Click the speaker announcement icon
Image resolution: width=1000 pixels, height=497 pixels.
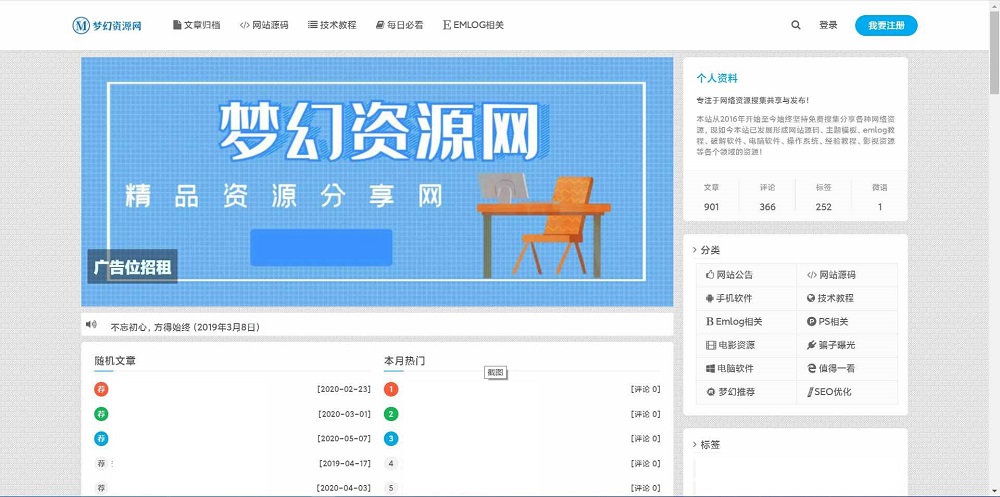click(91, 325)
